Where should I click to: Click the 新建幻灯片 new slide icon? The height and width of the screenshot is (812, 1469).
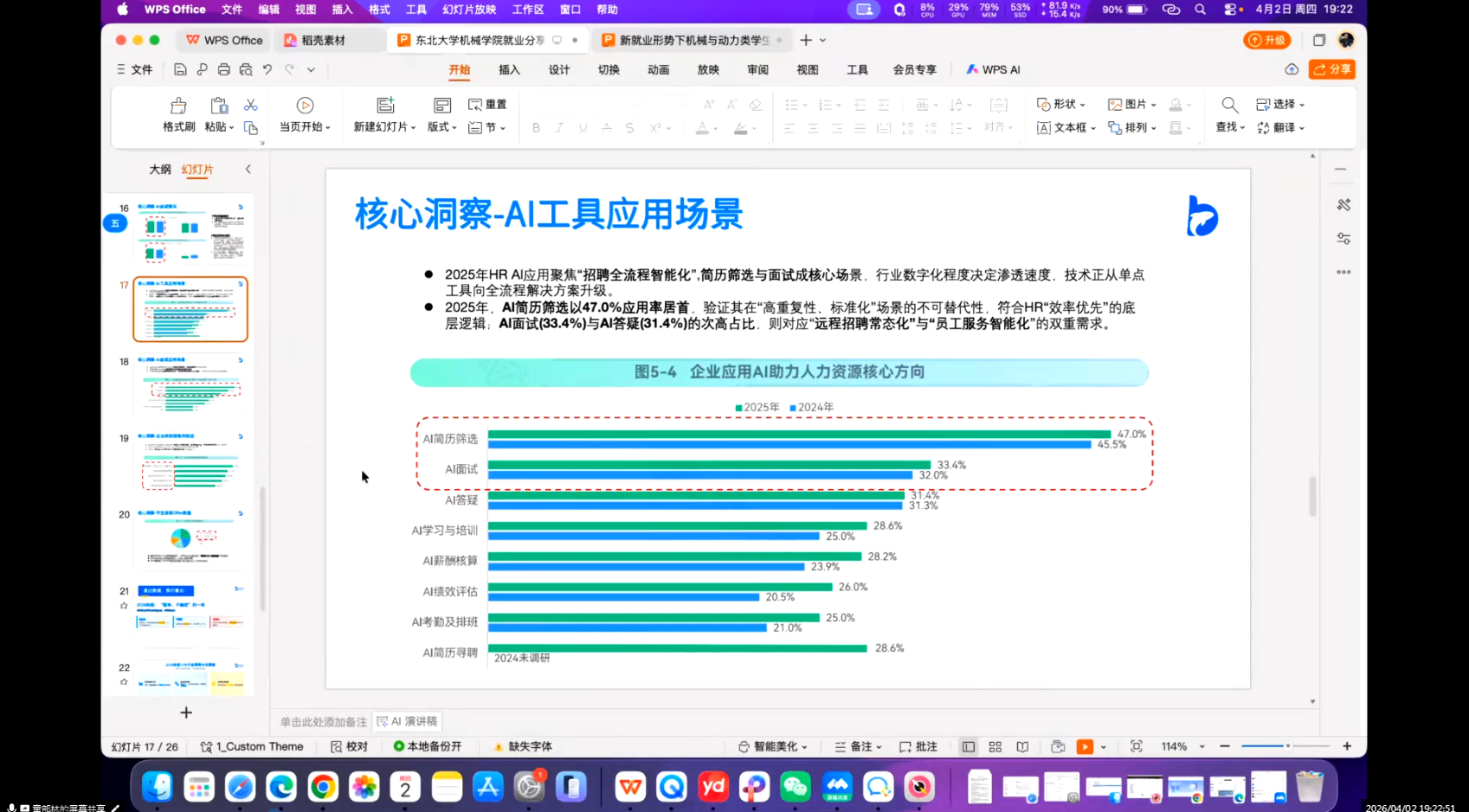tap(385, 106)
